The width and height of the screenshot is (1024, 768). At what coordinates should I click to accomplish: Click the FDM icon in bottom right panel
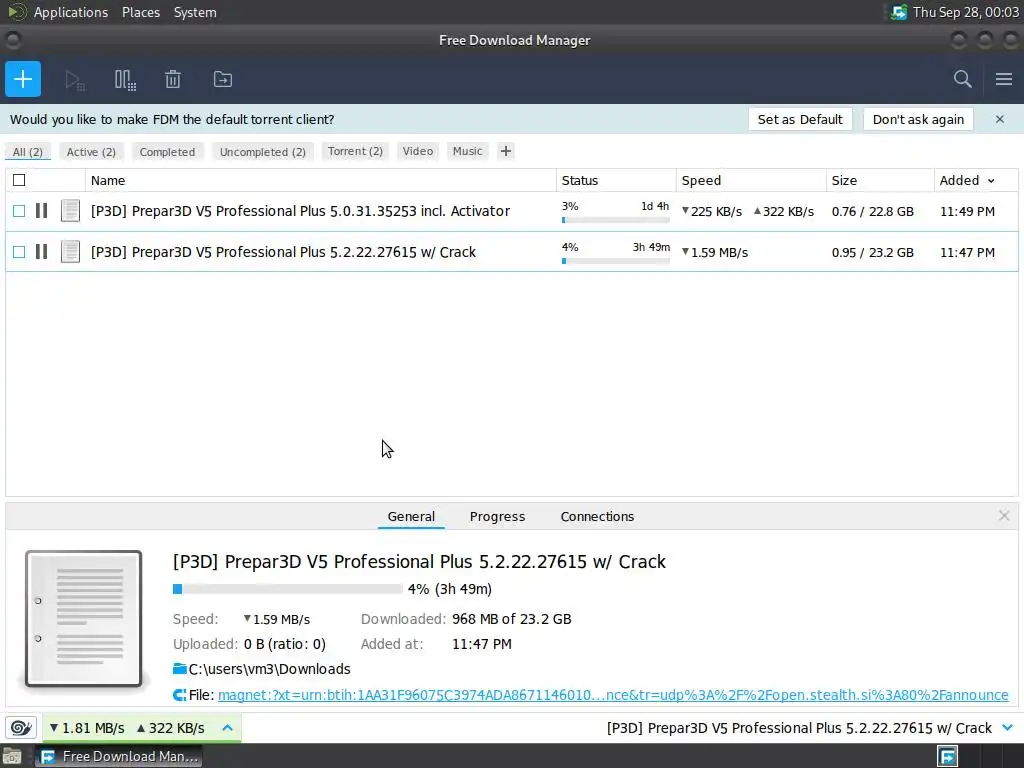coord(948,756)
